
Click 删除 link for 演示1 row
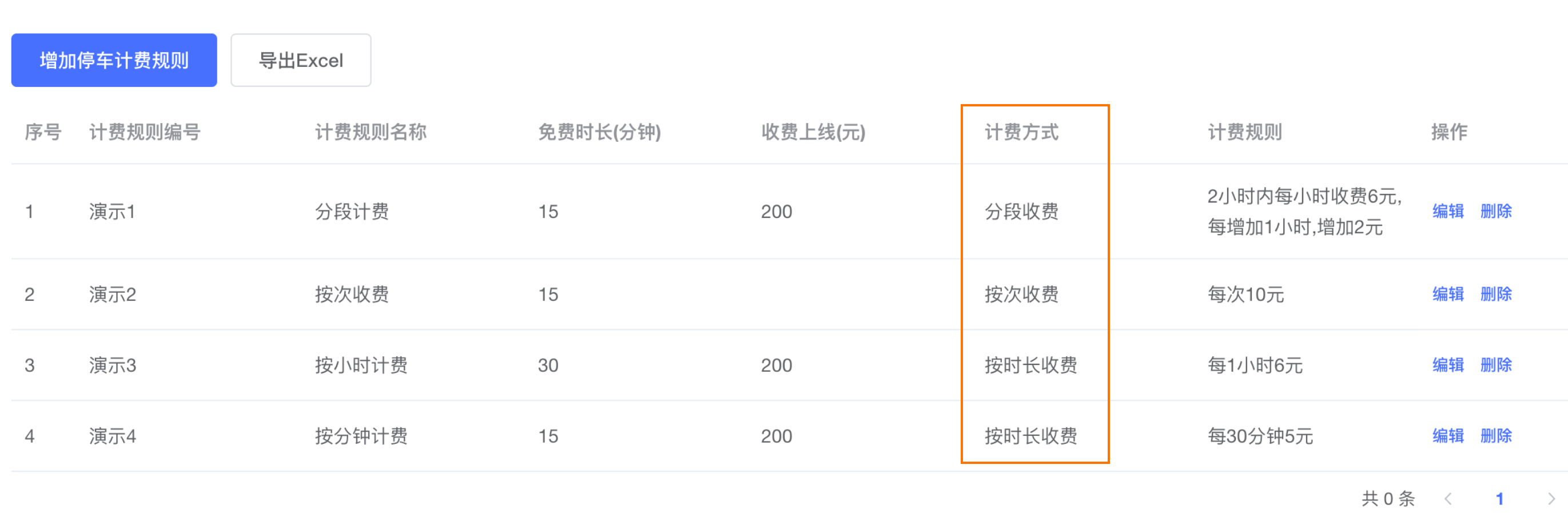point(1495,211)
